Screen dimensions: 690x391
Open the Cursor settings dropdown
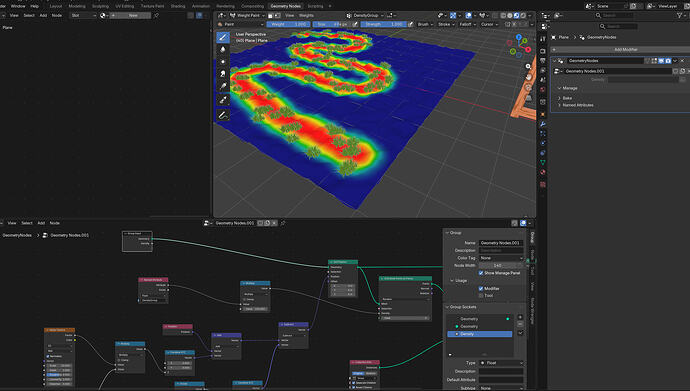[489, 24]
